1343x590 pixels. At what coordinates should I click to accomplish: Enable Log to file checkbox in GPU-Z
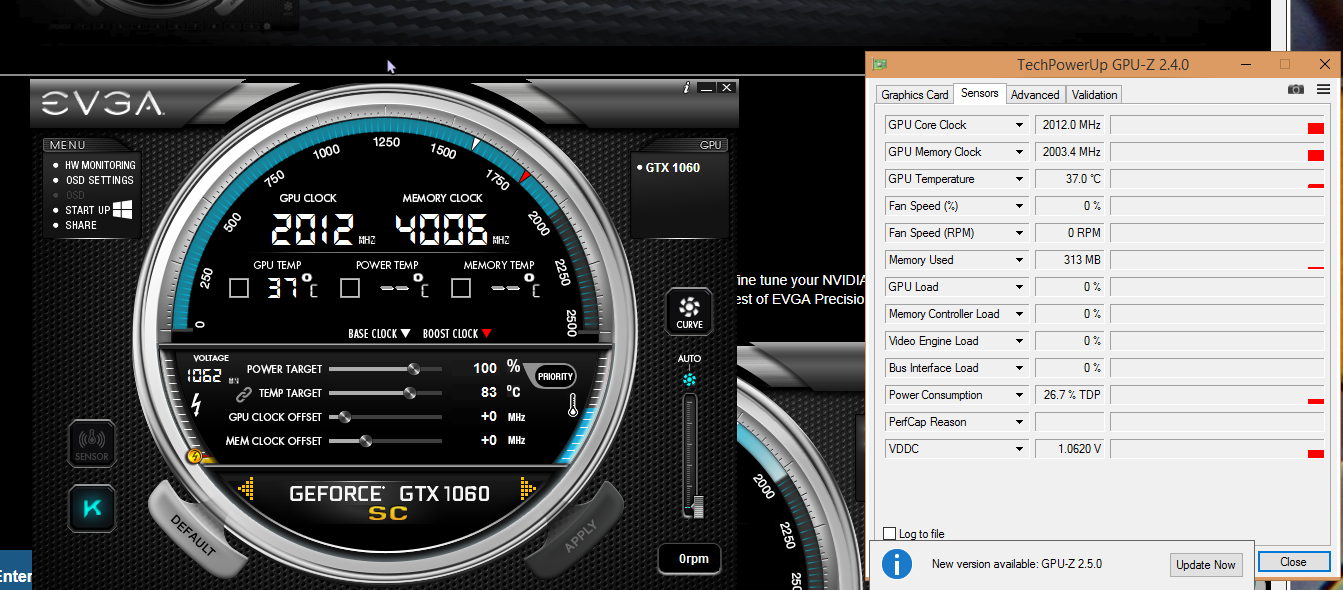(890, 534)
